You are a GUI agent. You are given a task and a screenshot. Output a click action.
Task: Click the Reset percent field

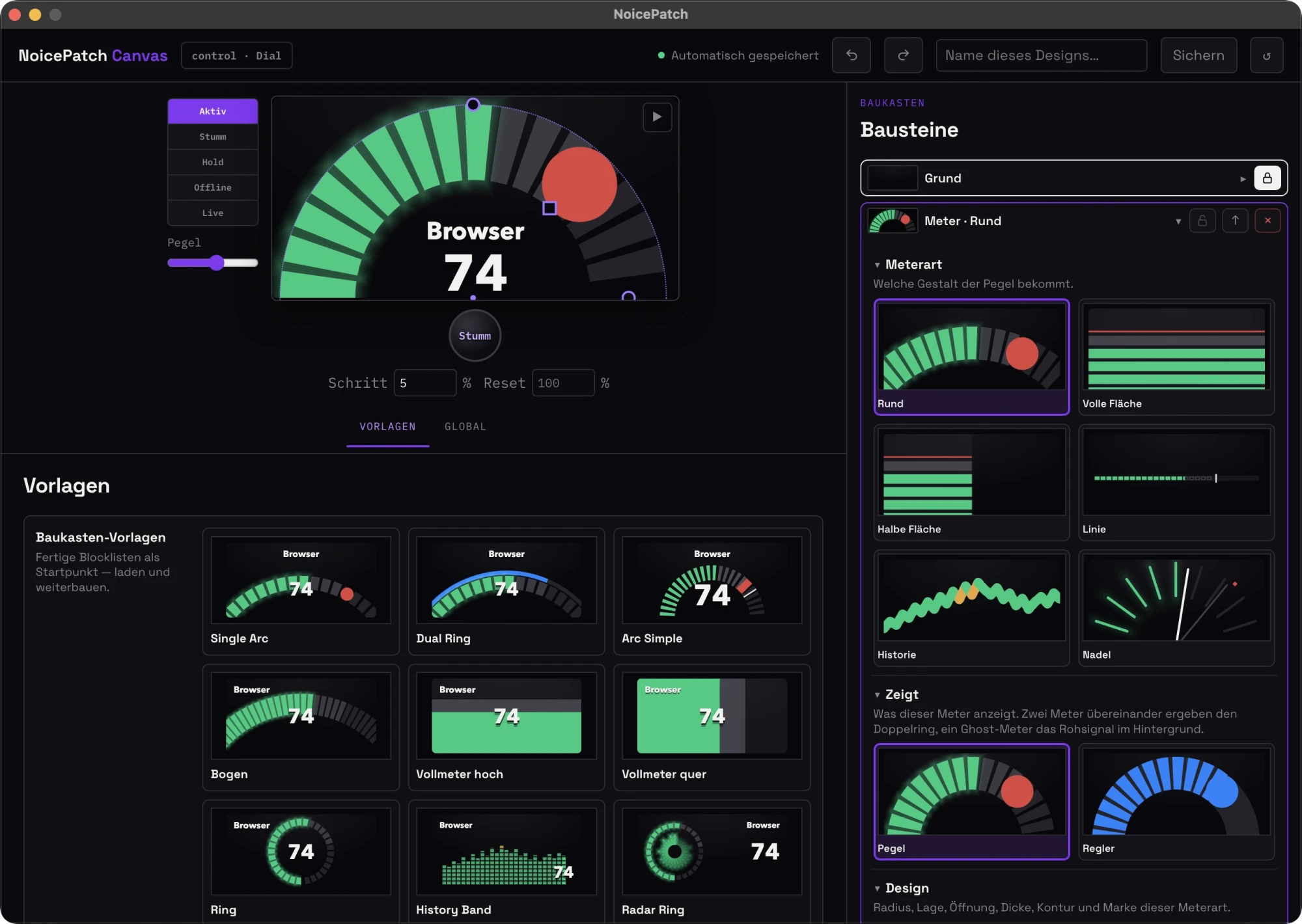click(x=563, y=383)
